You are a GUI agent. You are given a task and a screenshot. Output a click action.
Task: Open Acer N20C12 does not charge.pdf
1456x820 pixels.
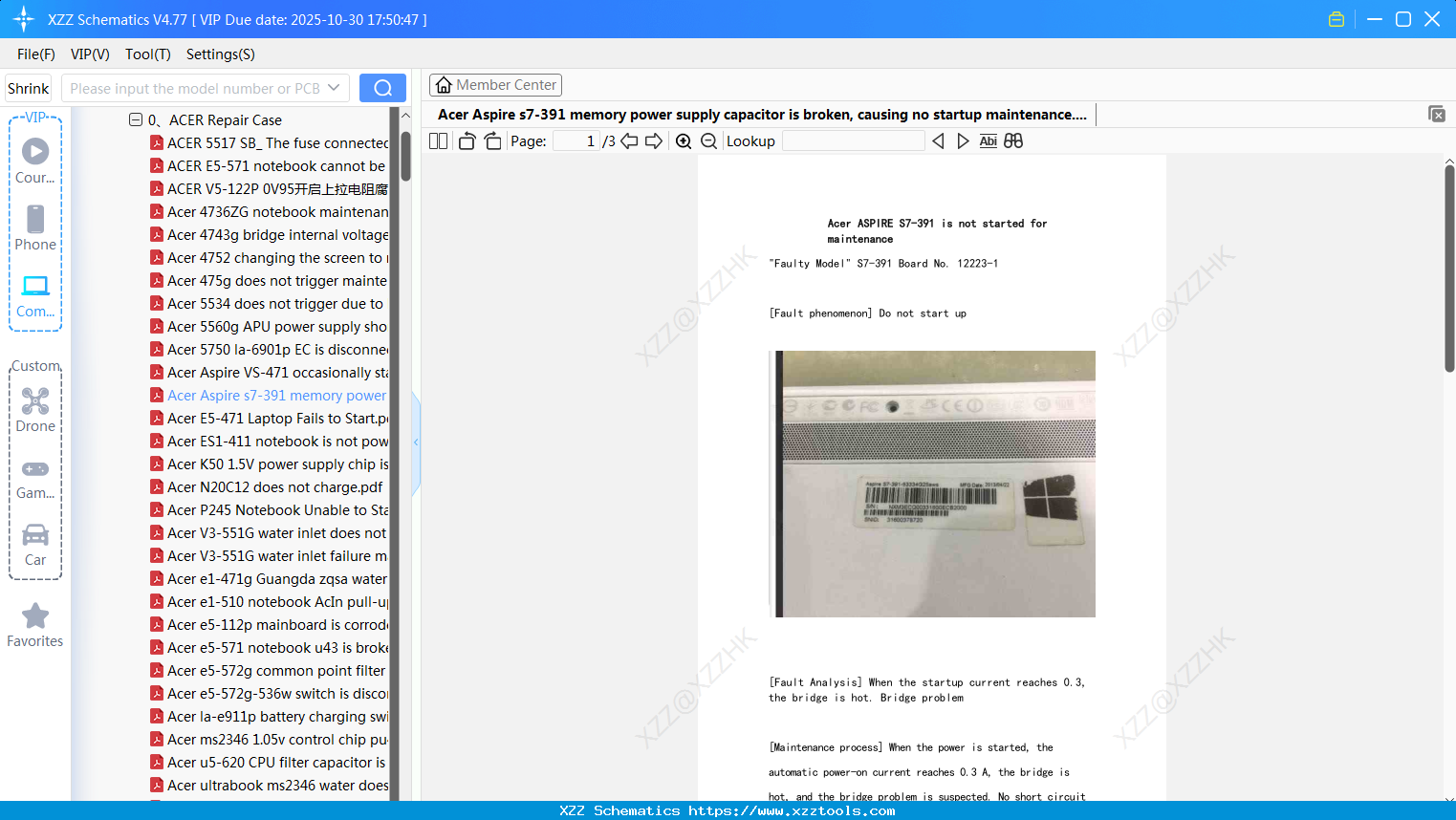click(267, 487)
